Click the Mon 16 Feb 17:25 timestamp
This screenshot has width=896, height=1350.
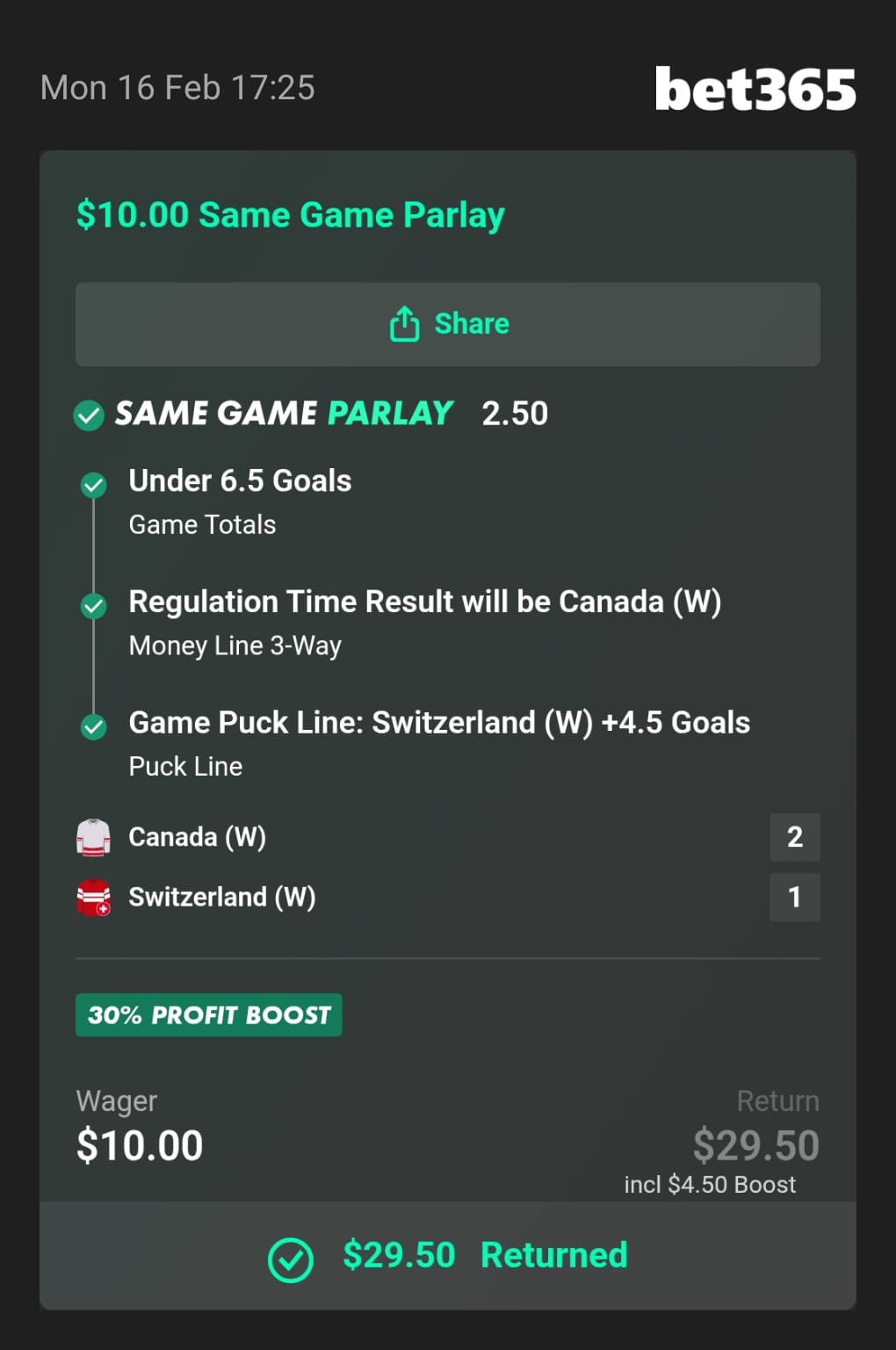pyautogui.click(x=177, y=88)
